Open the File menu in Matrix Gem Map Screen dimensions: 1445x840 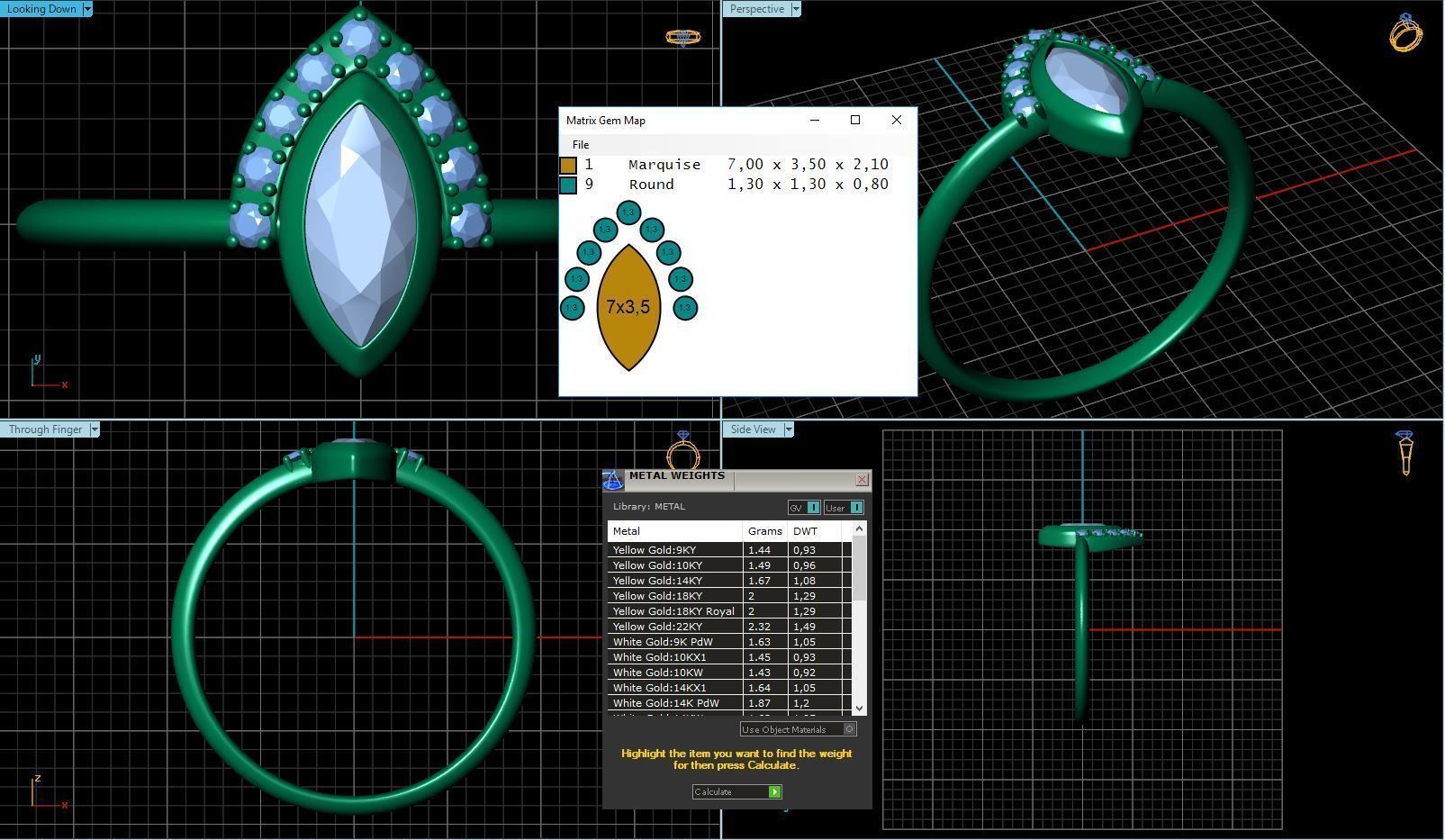click(x=581, y=144)
